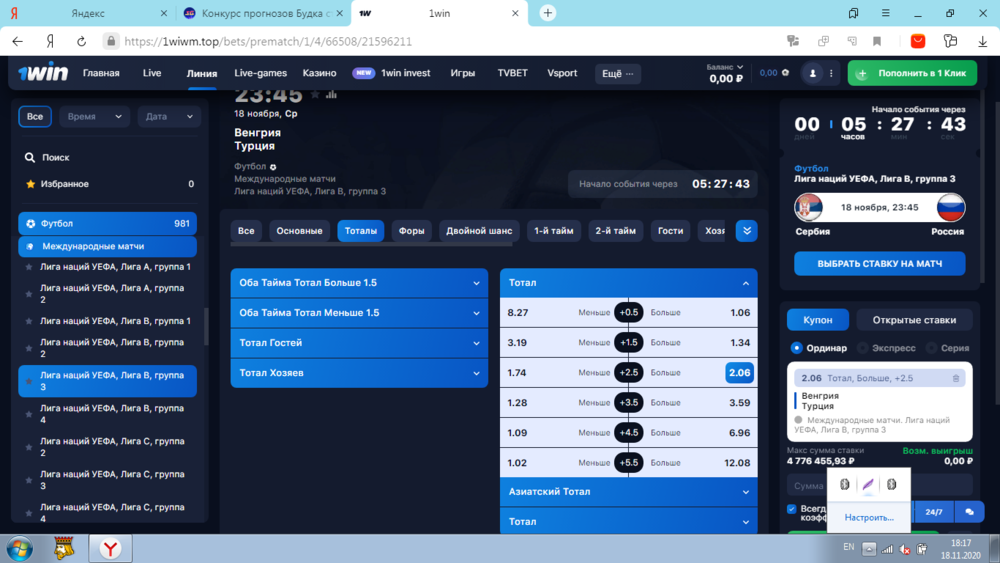Screen dimensions: 1000x563
Task: Click the bonus coin icon beside 0,00
Action: coord(786,73)
